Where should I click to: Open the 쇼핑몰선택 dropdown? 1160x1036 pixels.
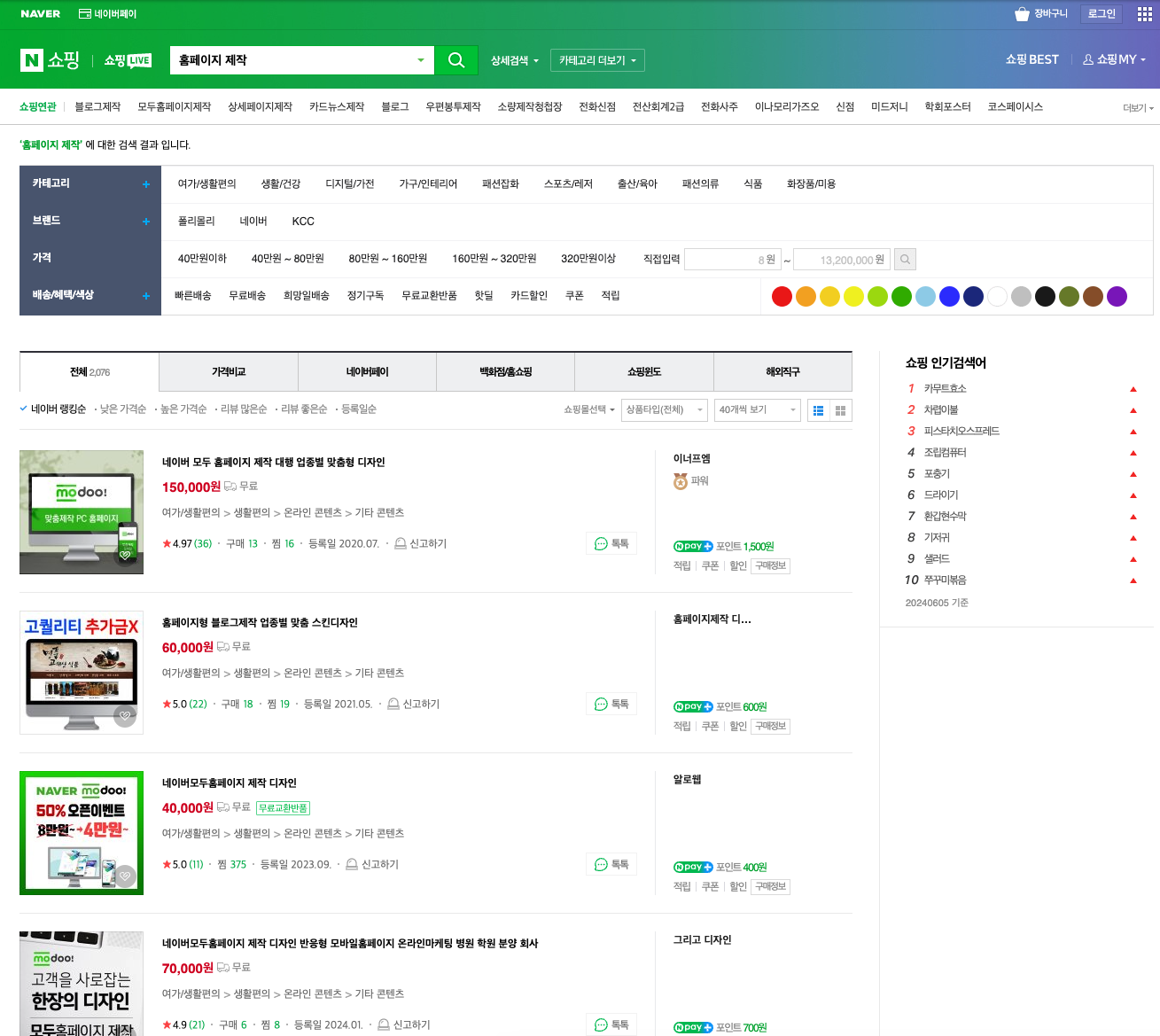[x=589, y=410]
